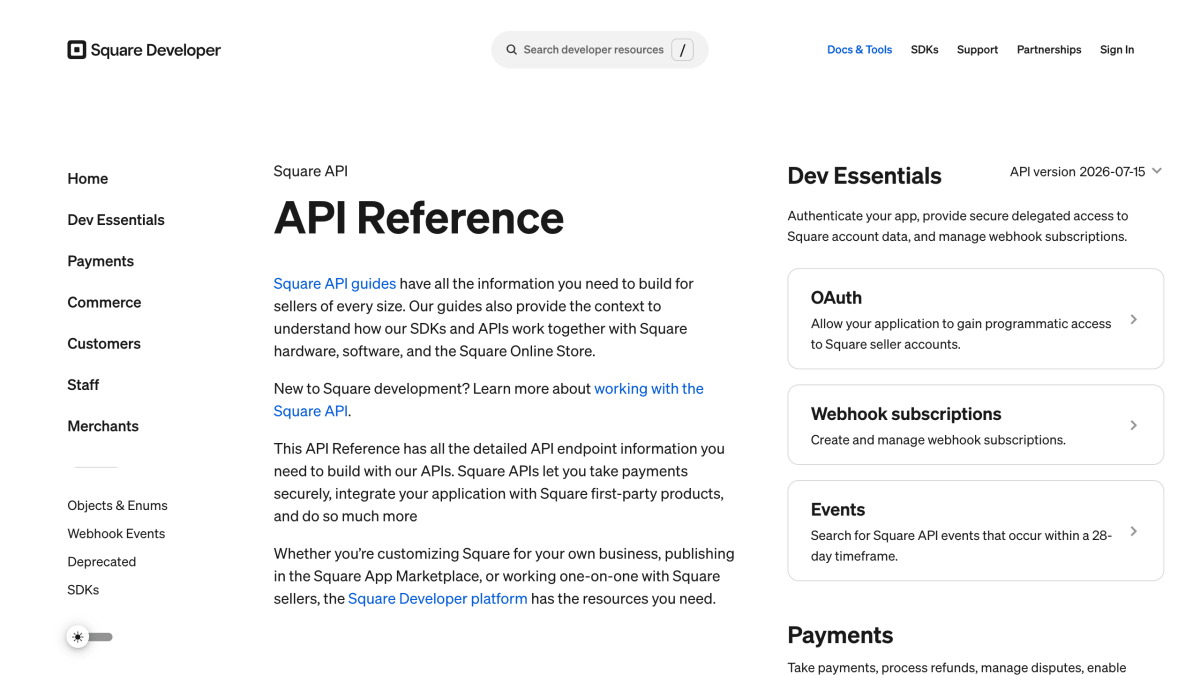Click the Payments section heading
The width and height of the screenshot is (1200, 675).
coord(840,635)
